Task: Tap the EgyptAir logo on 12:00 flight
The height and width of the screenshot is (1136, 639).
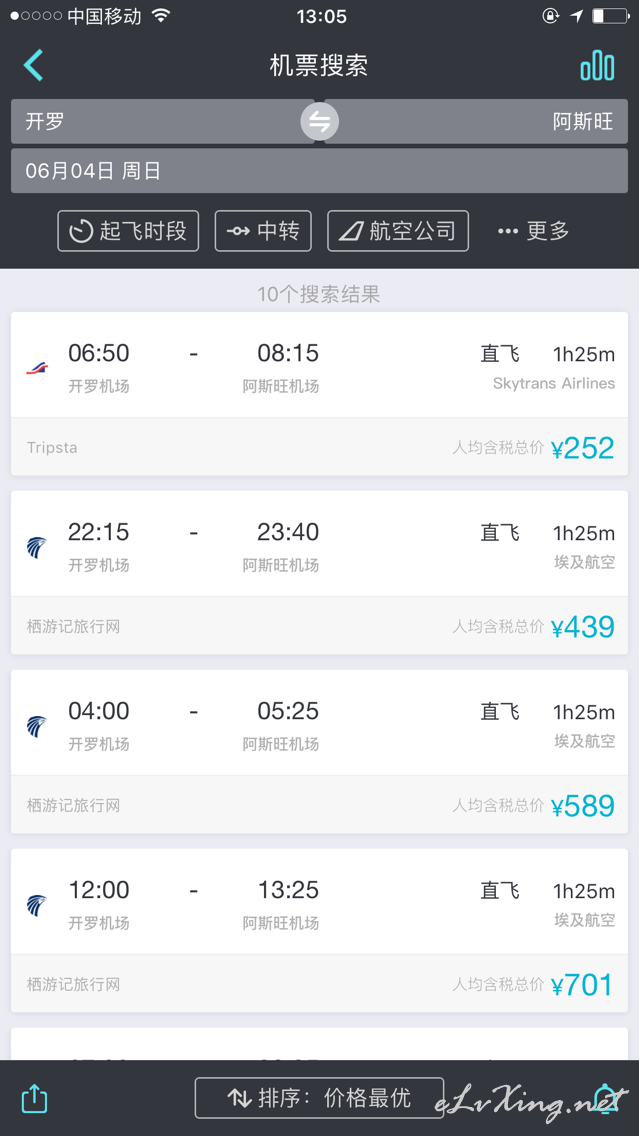Action: point(37,905)
